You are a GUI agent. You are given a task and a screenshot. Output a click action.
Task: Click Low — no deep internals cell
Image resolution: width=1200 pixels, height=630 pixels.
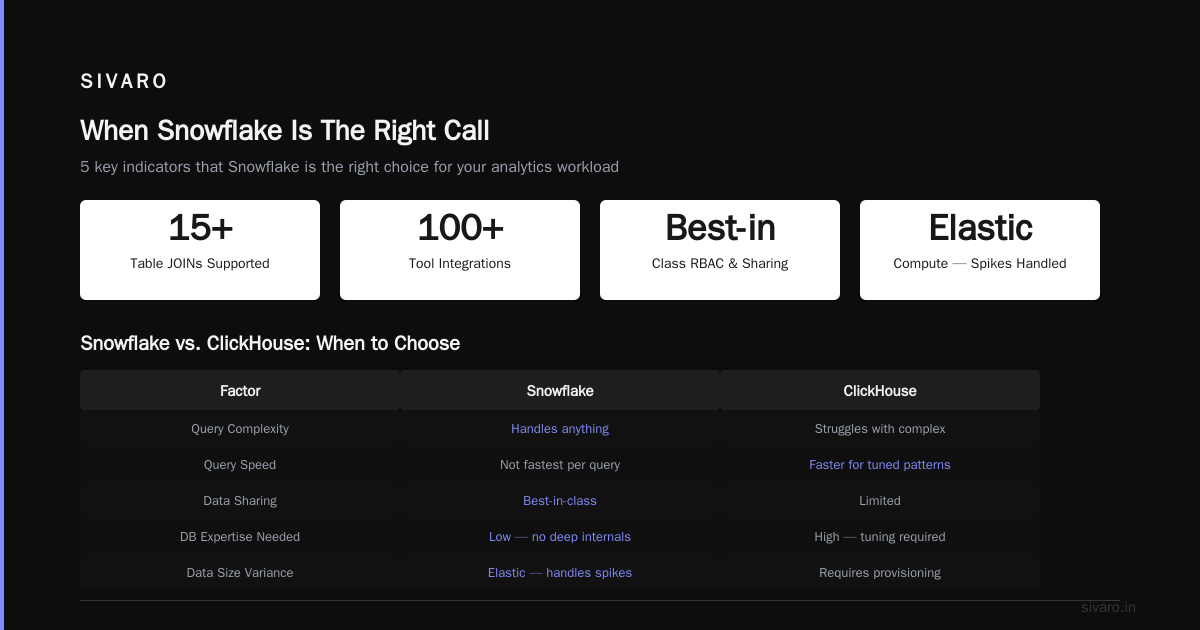tap(560, 536)
